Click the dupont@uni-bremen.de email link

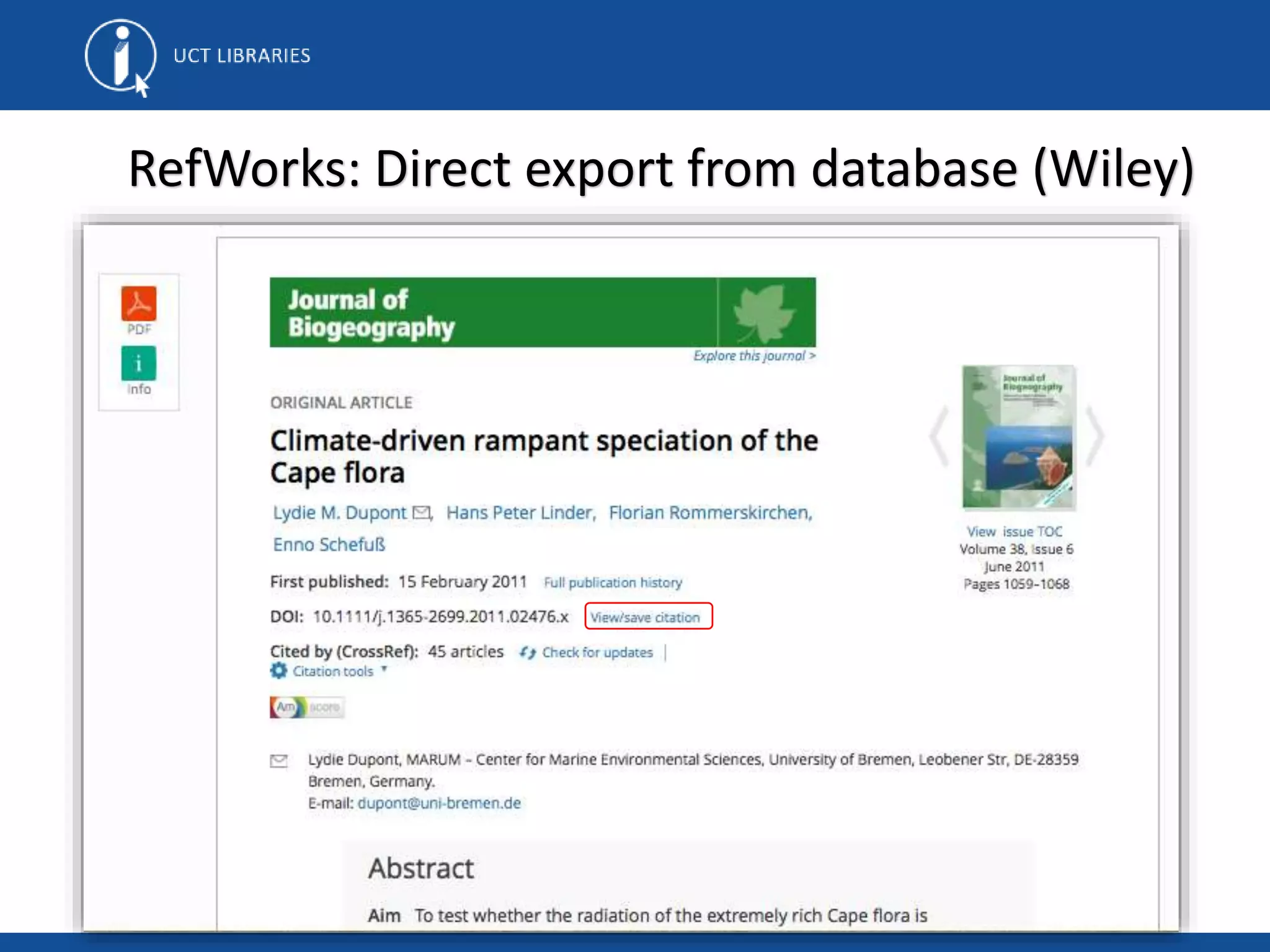pos(439,803)
